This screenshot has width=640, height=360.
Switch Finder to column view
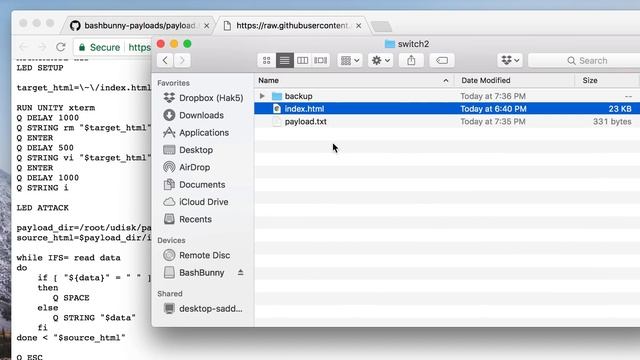[x=302, y=60]
